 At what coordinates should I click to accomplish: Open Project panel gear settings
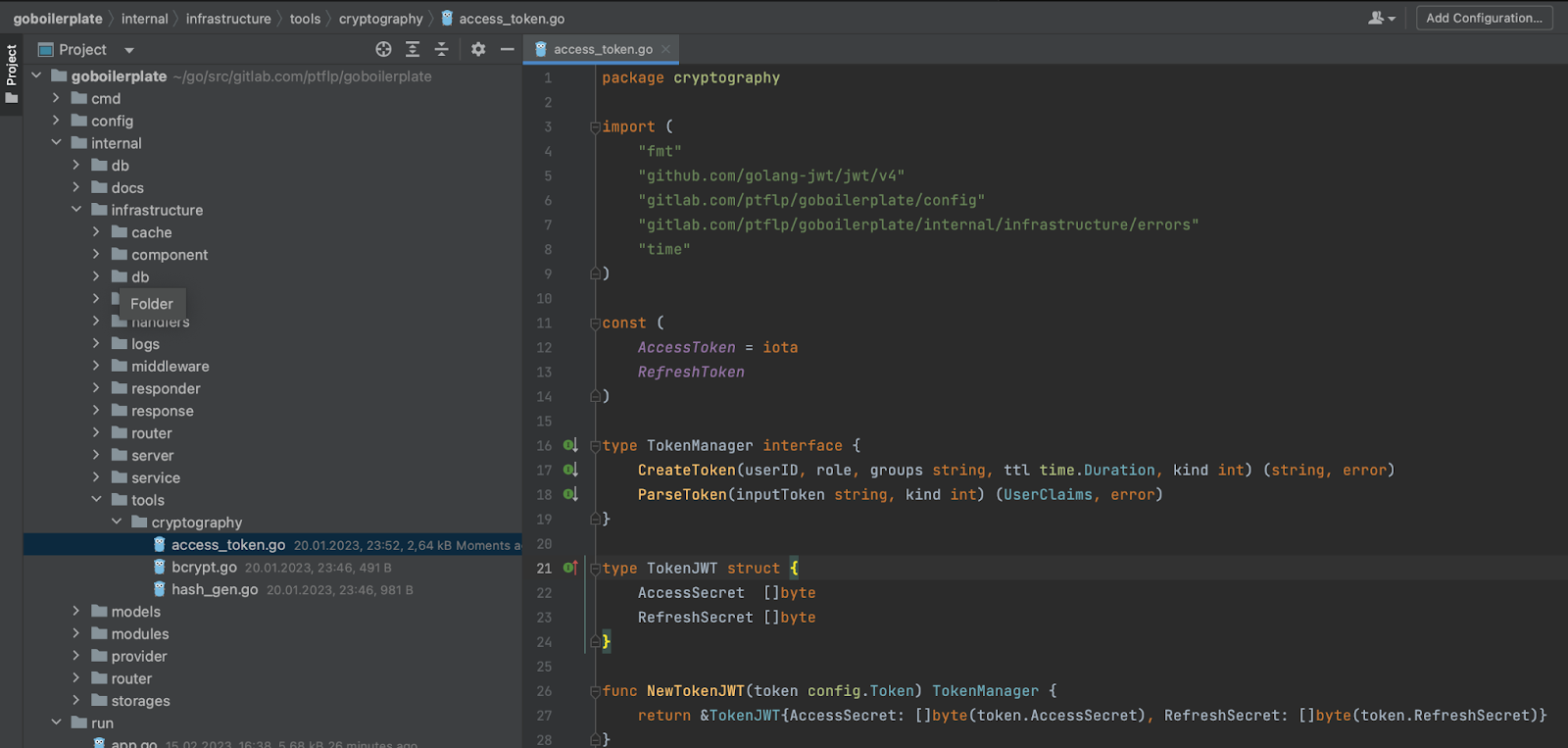pyautogui.click(x=478, y=49)
